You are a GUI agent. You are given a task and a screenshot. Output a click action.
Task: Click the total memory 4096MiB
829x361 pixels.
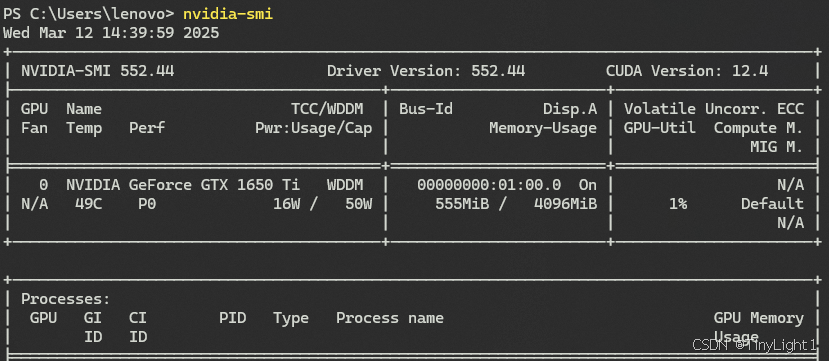pyautogui.click(x=565, y=204)
